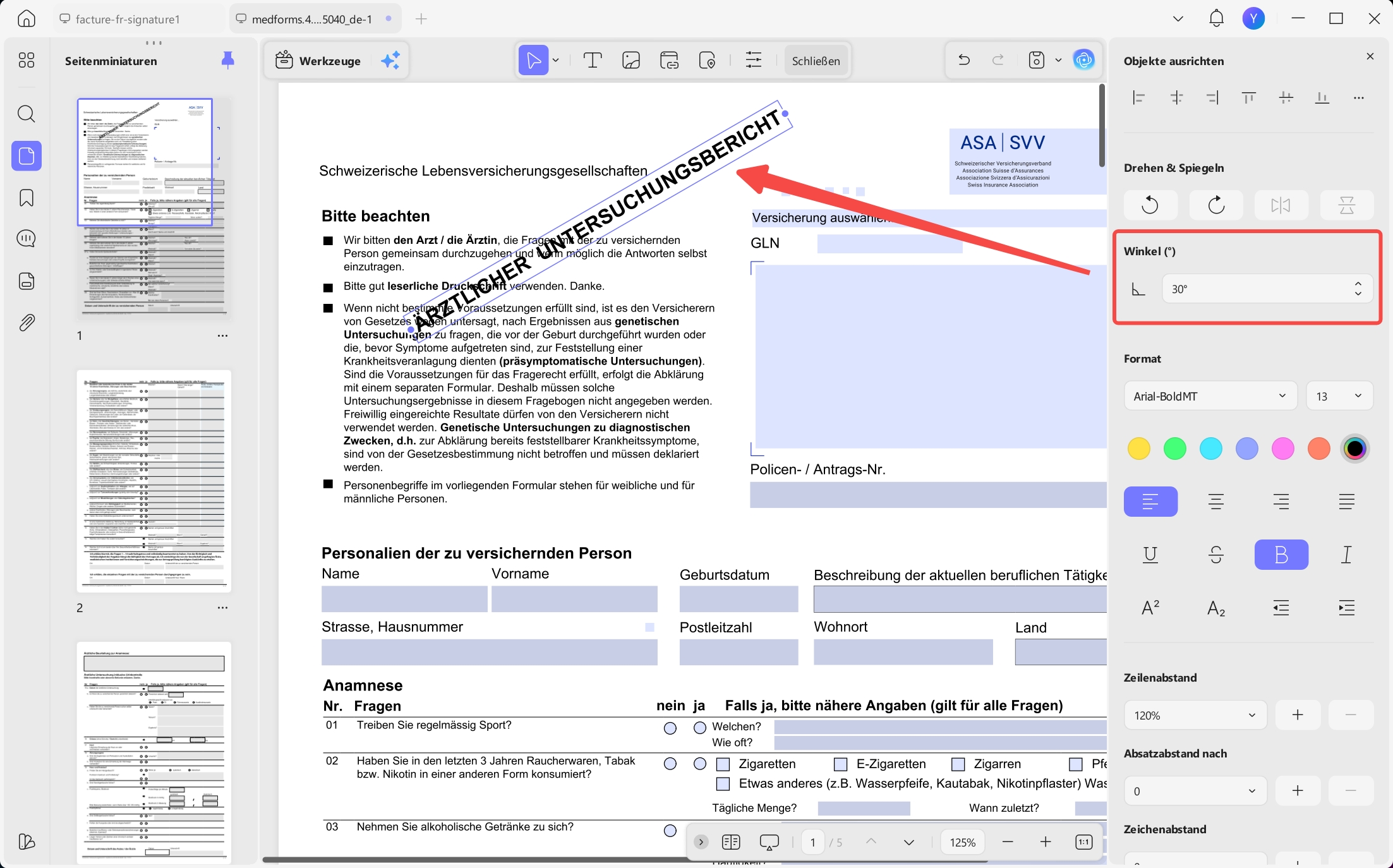Flip object vertically

tap(1347, 205)
